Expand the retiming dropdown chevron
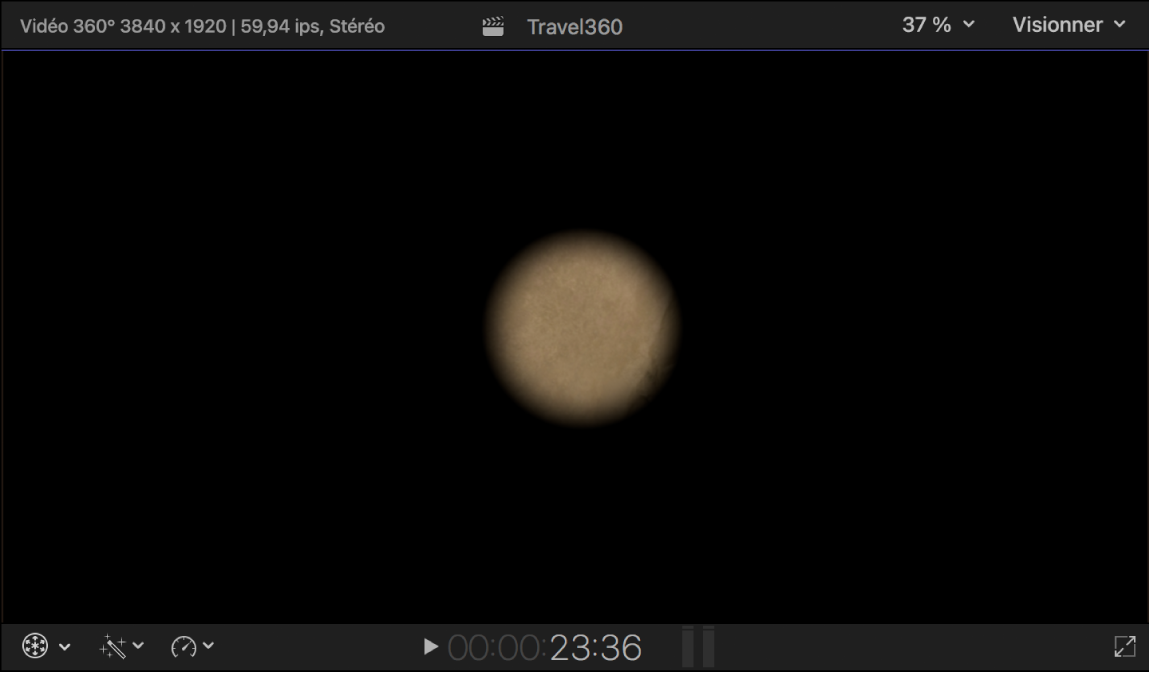1149x673 pixels. [209, 645]
